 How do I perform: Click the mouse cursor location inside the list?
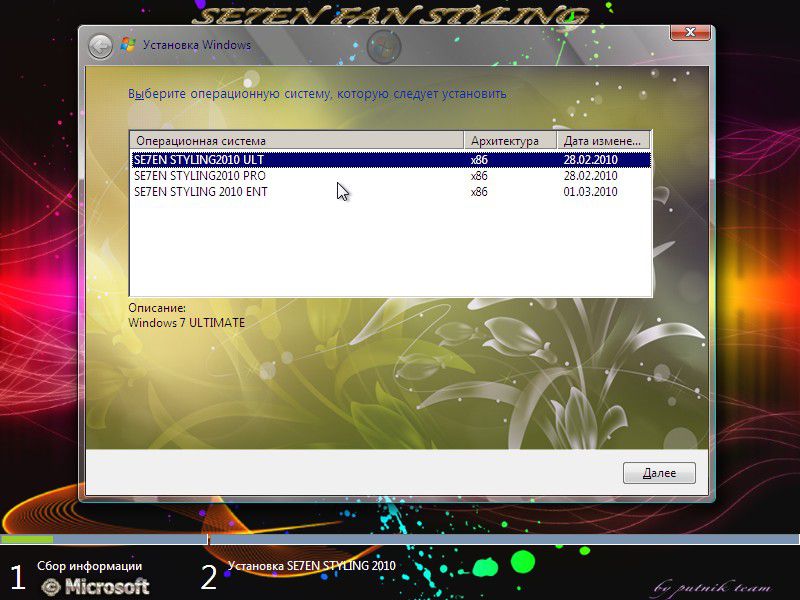pos(340,188)
